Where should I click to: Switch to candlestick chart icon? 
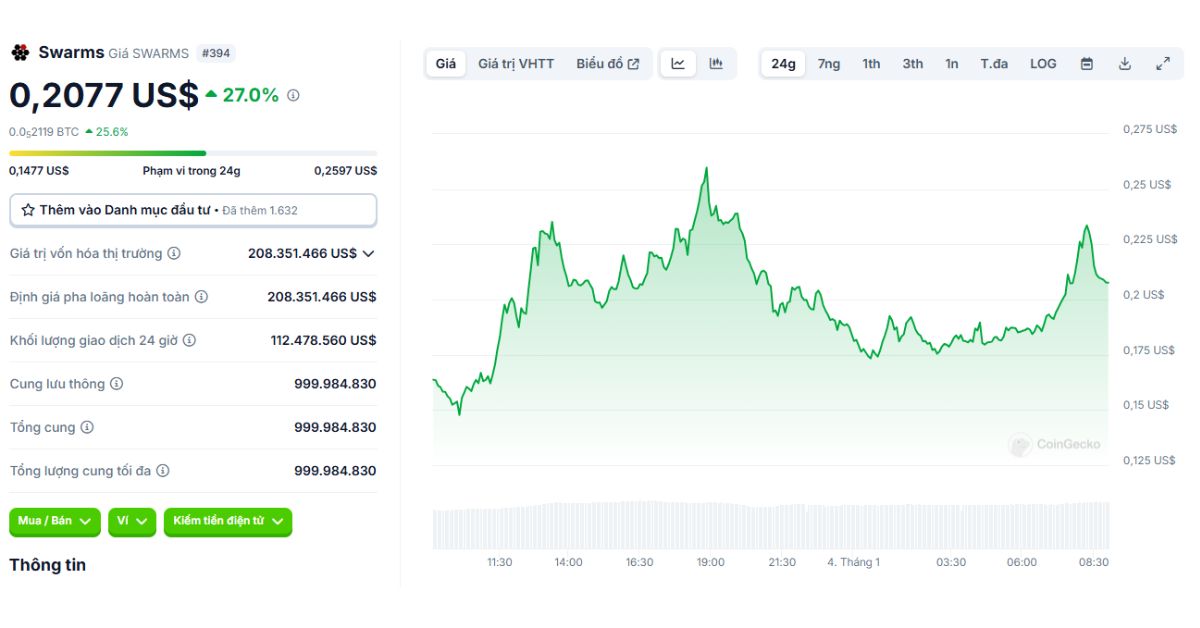pos(716,64)
